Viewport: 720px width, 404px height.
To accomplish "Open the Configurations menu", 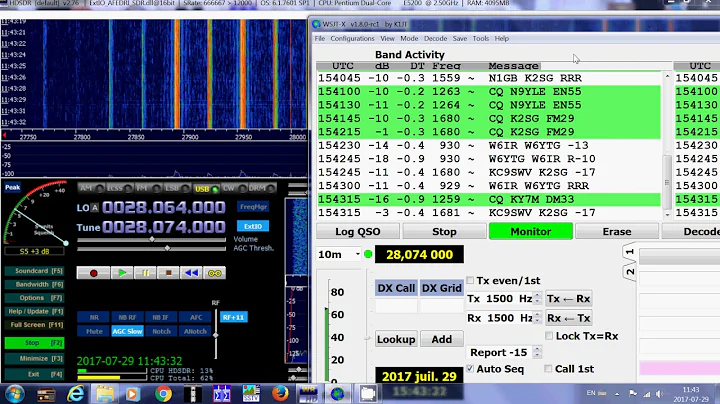I will tap(352, 39).
